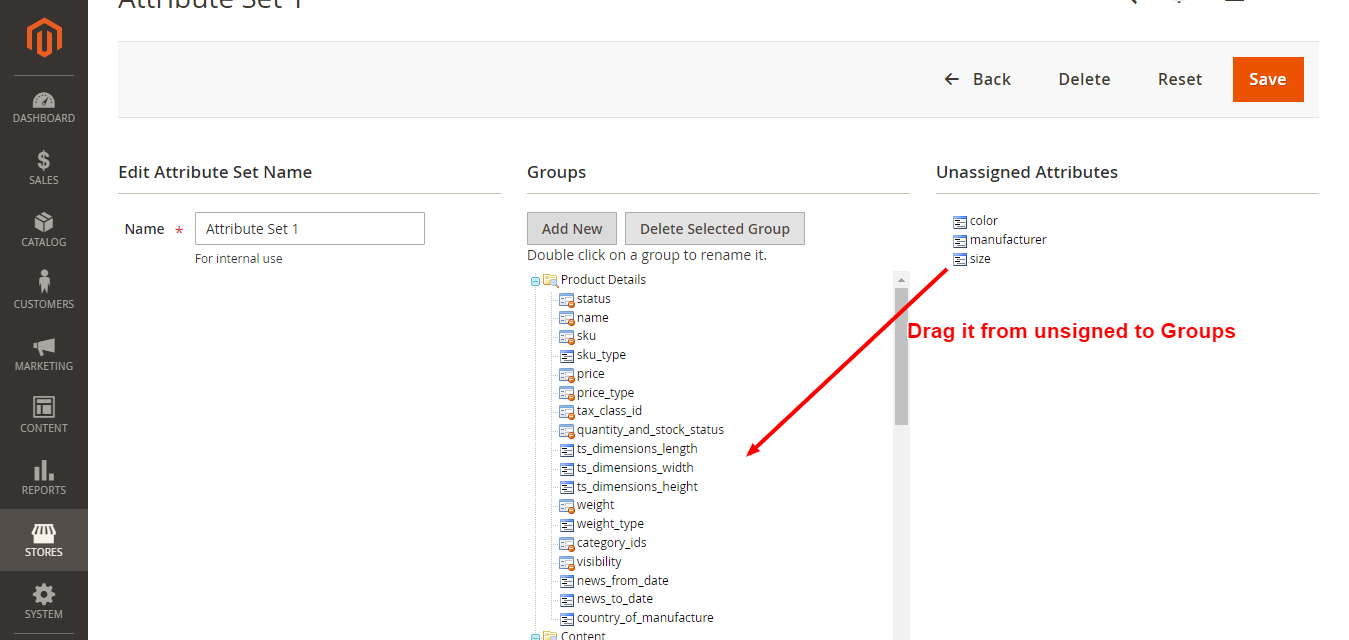Open the Sales dollar icon
This screenshot has width=1349, height=640.
(44, 161)
